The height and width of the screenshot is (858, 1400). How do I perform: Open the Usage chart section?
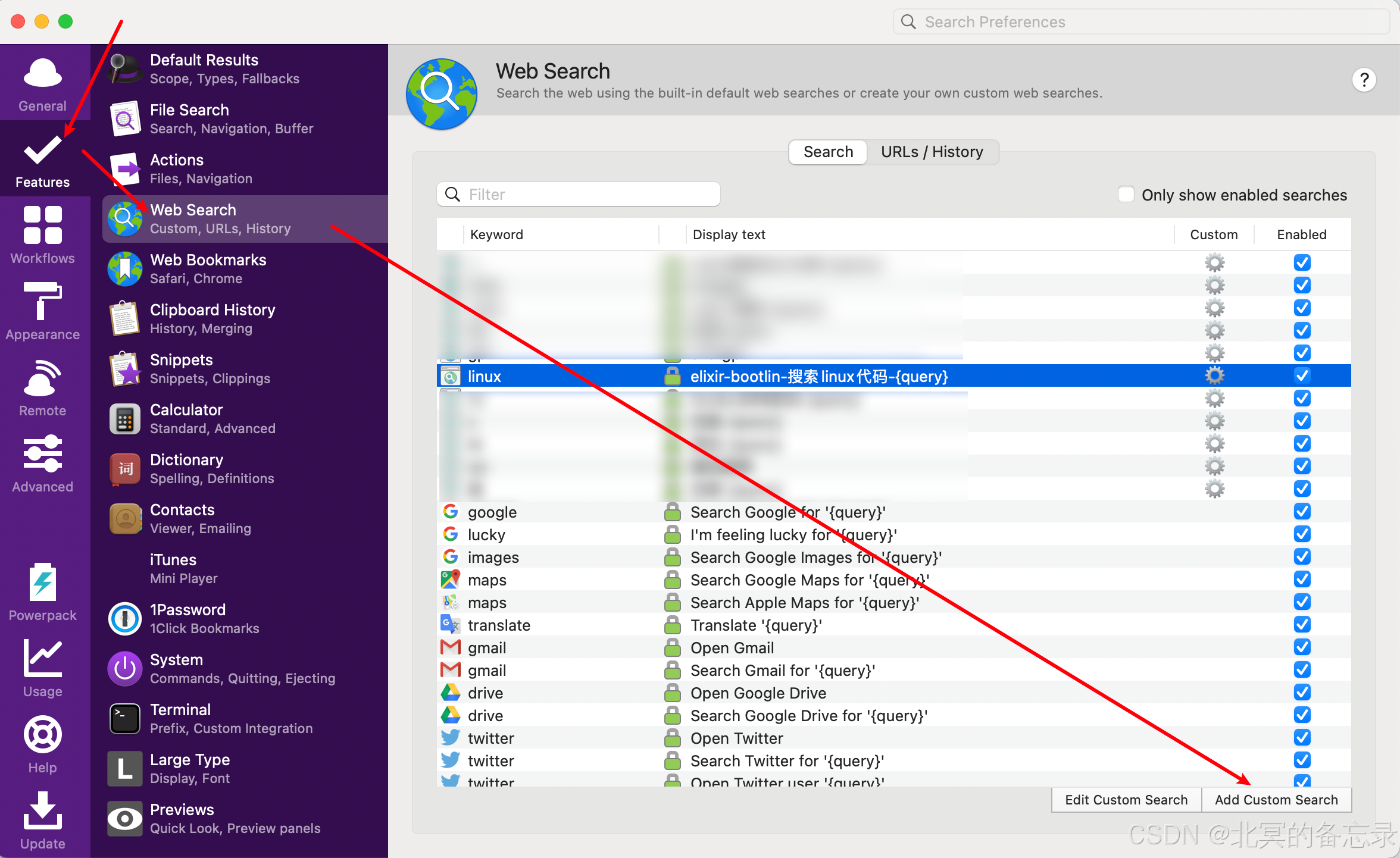[x=42, y=669]
